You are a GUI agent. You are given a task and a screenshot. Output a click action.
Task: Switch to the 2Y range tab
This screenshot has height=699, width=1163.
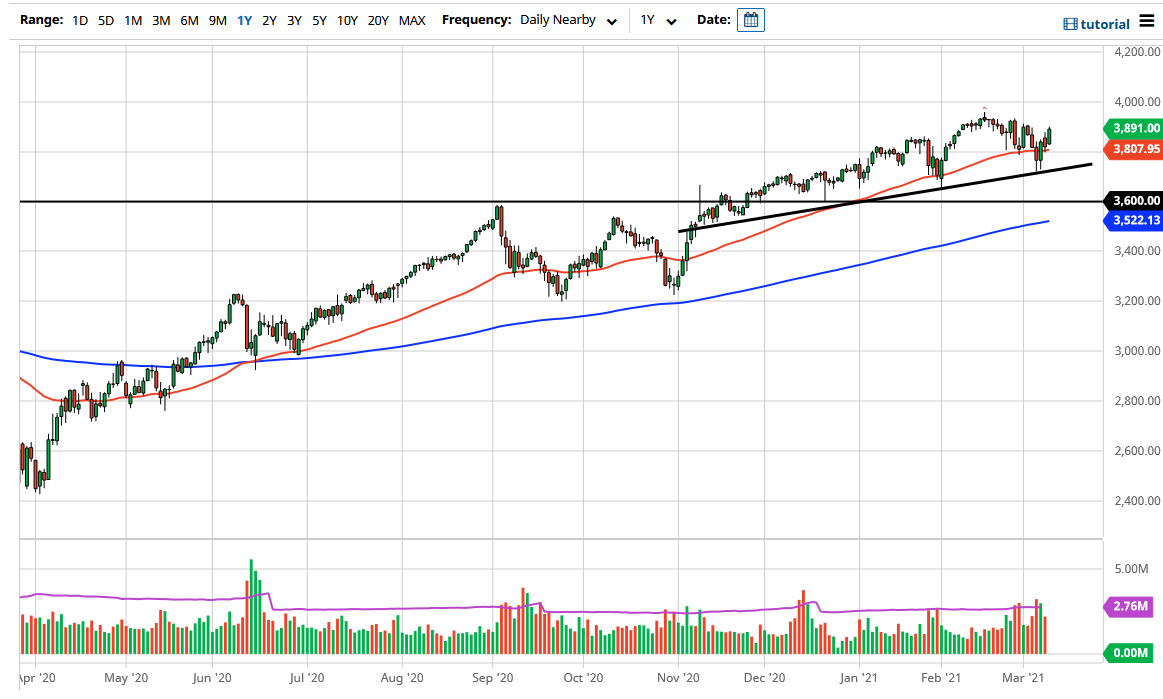(x=268, y=19)
